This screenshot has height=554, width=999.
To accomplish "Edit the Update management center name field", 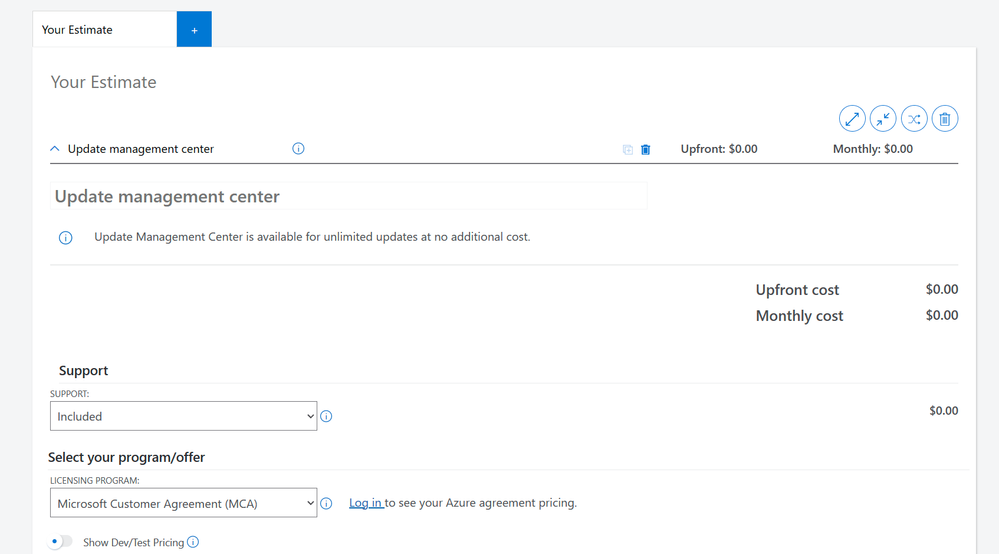I will pos(349,196).
